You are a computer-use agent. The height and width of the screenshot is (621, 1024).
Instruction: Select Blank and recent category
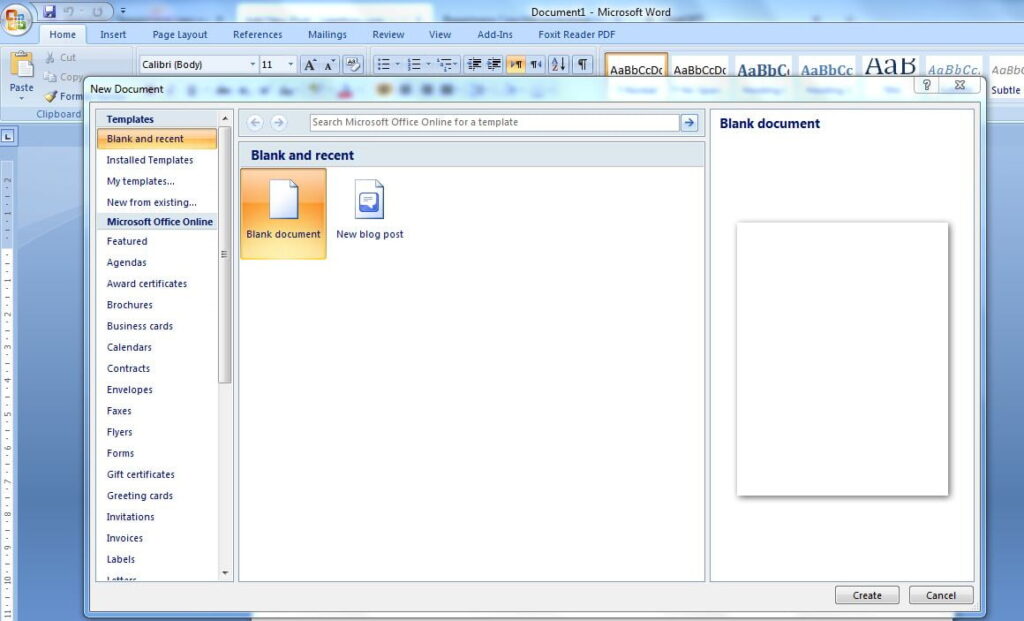[x=157, y=138]
